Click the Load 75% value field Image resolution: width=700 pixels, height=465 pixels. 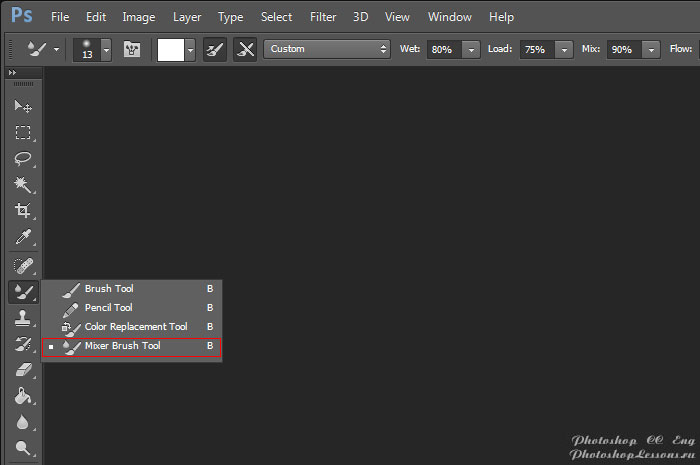(x=537, y=50)
